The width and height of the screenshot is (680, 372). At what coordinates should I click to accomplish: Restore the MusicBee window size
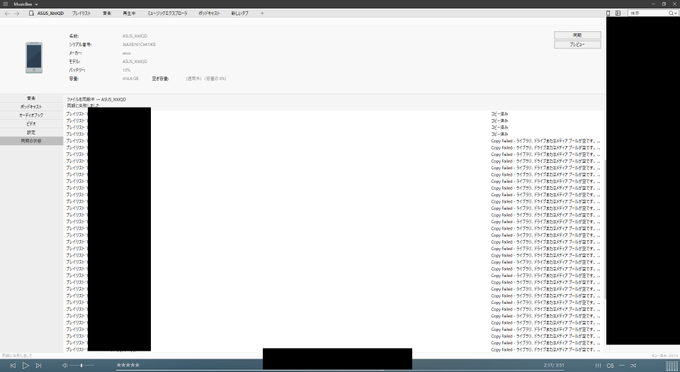[x=664, y=4]
